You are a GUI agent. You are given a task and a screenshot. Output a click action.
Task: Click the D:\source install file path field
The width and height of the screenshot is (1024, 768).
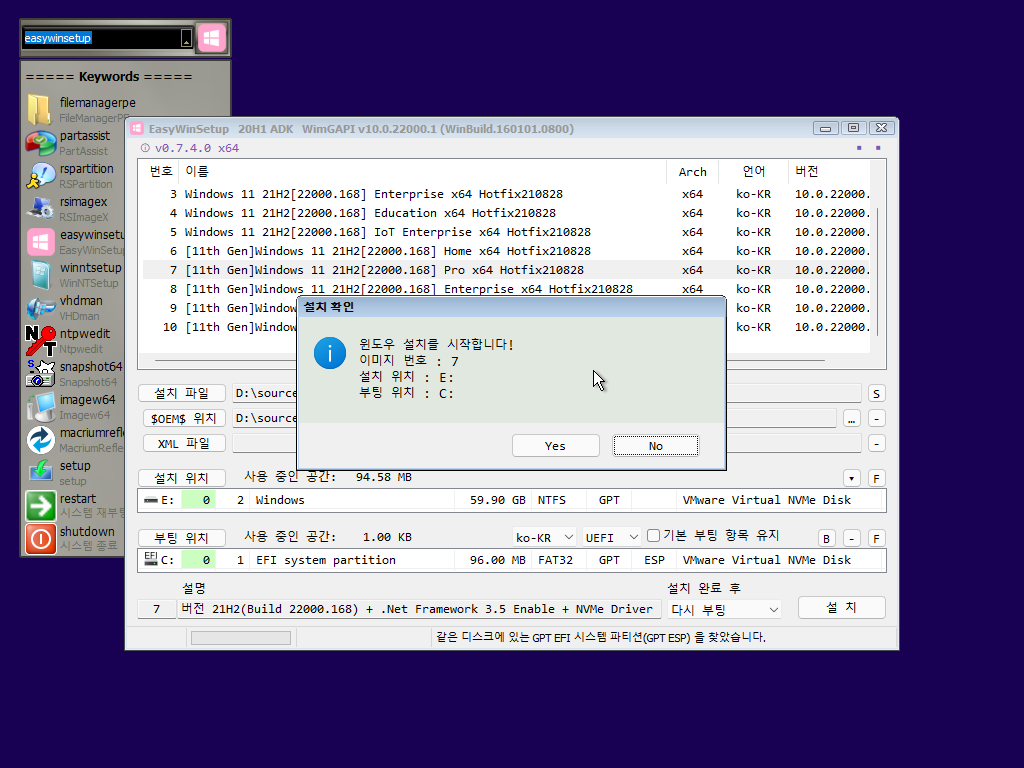[x=547, y=393]
